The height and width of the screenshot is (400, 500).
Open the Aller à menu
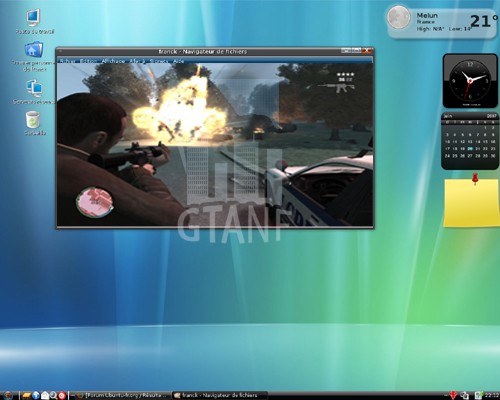(x=137, y=61)
